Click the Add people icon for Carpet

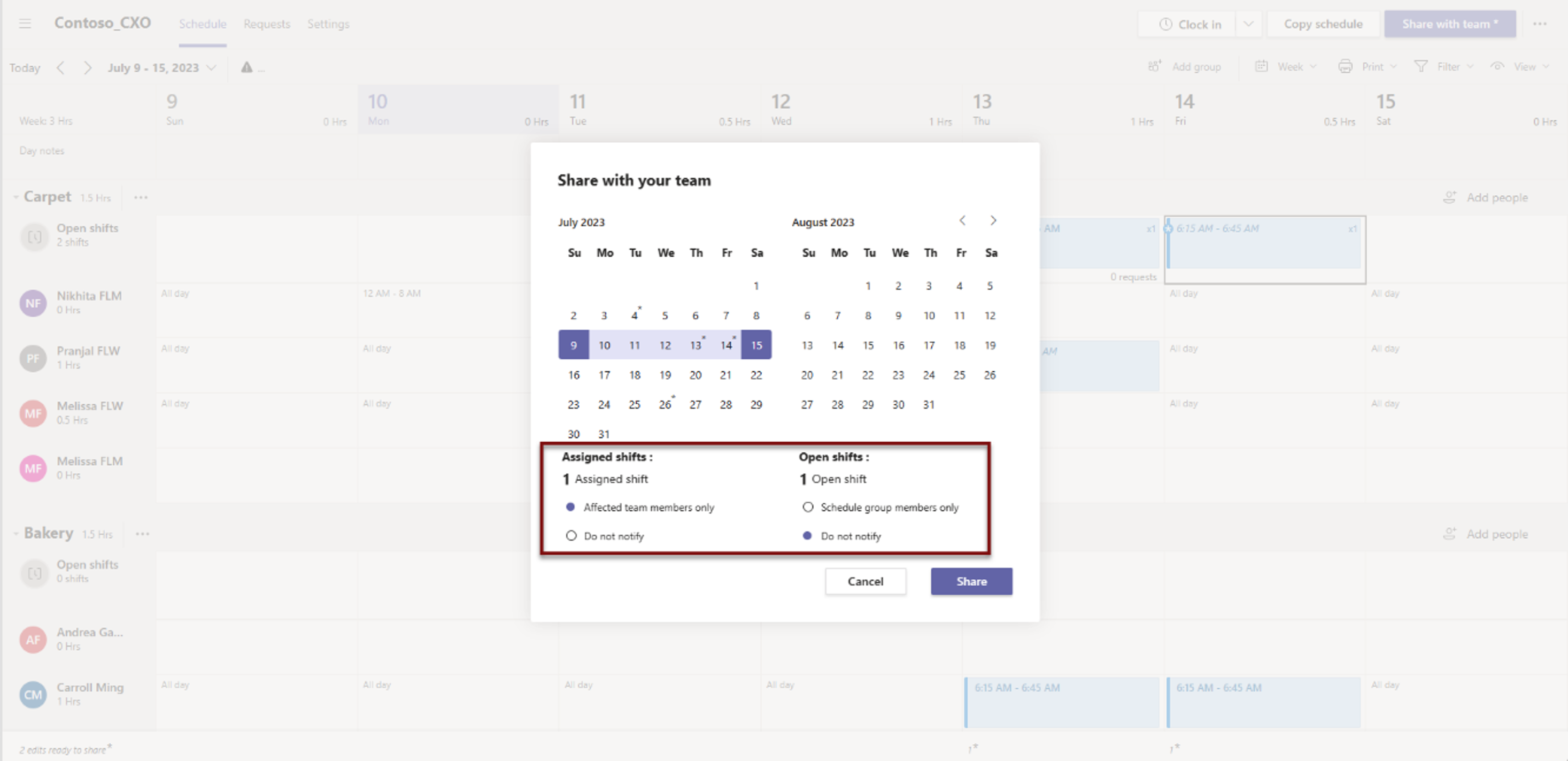tap(1450, 197)
